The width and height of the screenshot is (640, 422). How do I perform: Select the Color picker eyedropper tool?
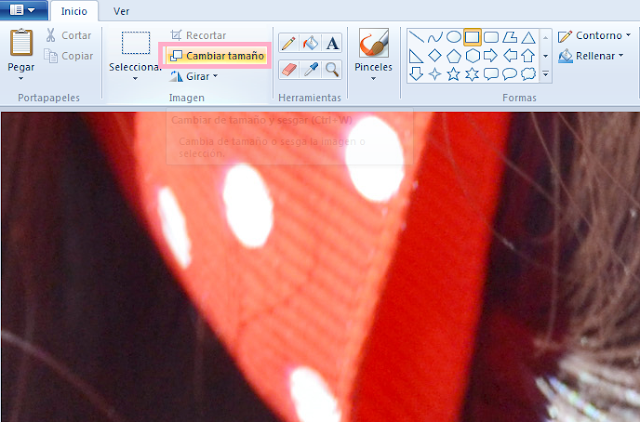pos(310,69)
